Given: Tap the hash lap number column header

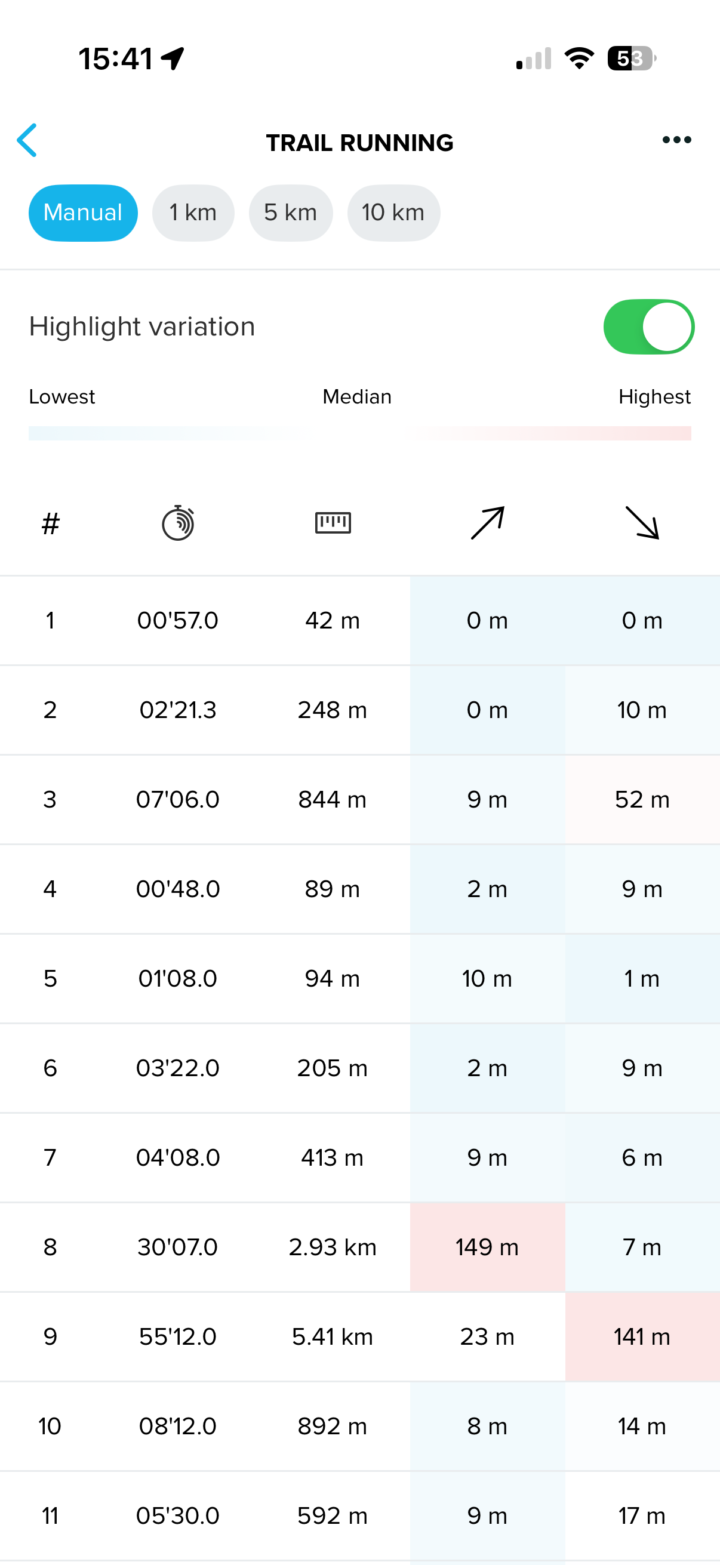Looking at the screenshot, I should point(50,523).
